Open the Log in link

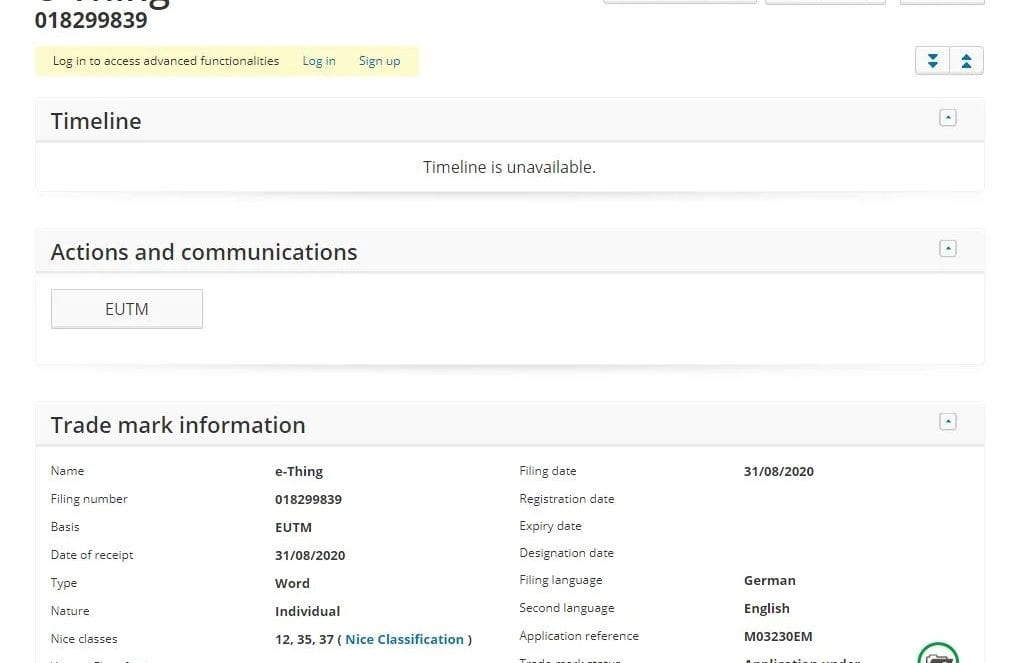[319, 61]
